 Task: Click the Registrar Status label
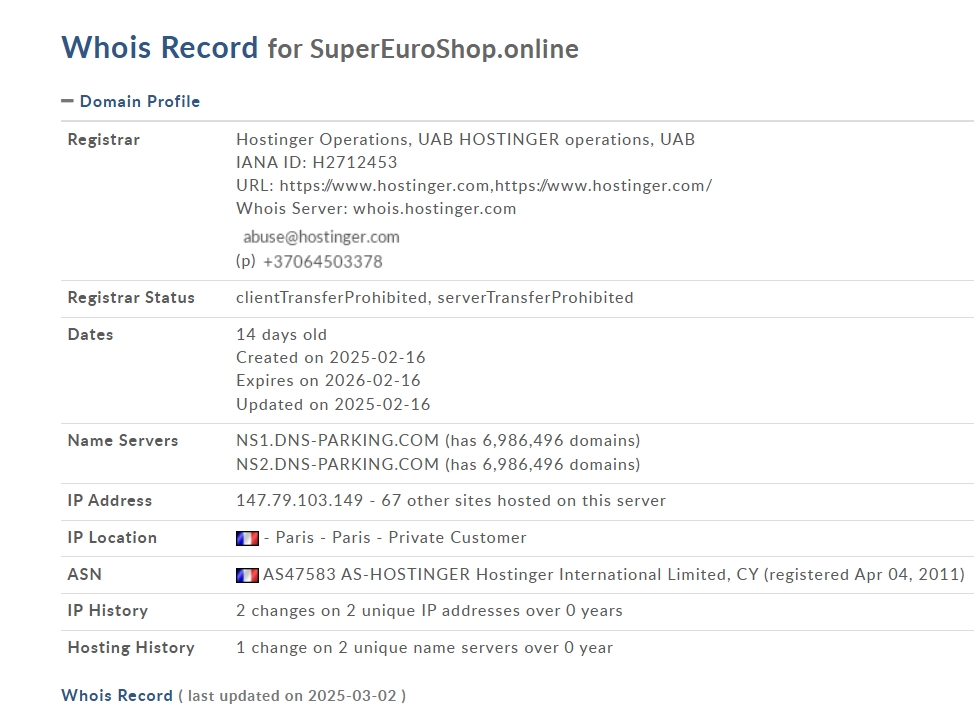pos(131,297)
